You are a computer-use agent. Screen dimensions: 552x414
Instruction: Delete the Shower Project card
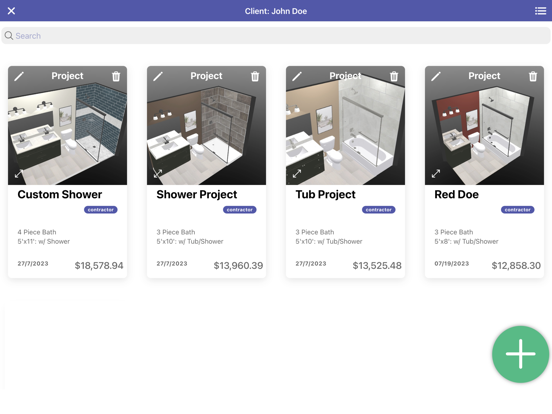255,76
